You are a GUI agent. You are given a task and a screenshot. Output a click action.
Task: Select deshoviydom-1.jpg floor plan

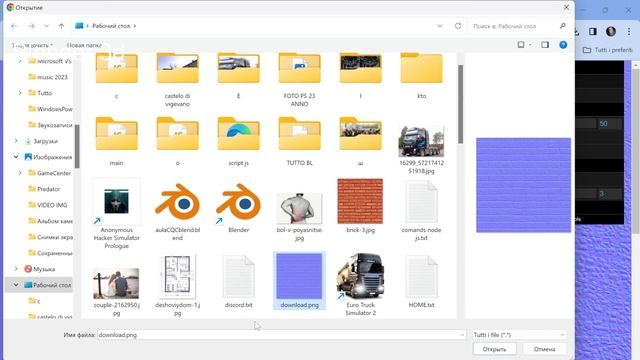point(178,286)
